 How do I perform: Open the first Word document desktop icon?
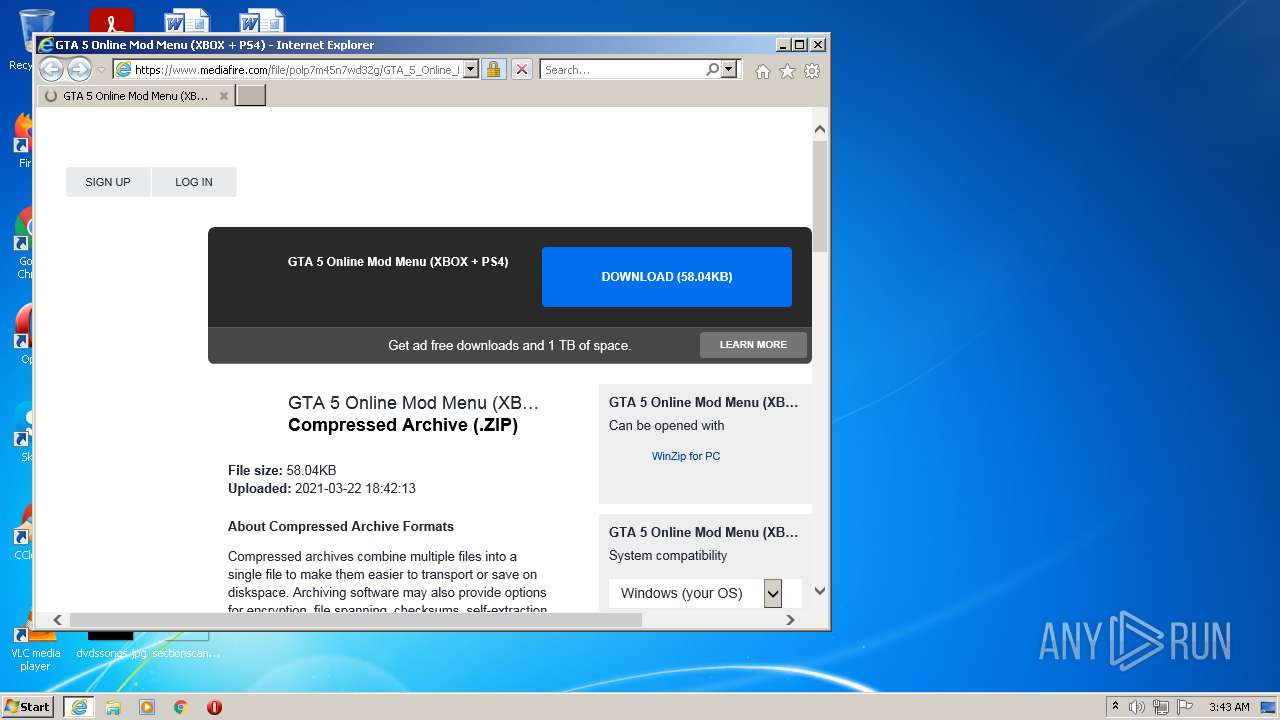click(187, 21)
